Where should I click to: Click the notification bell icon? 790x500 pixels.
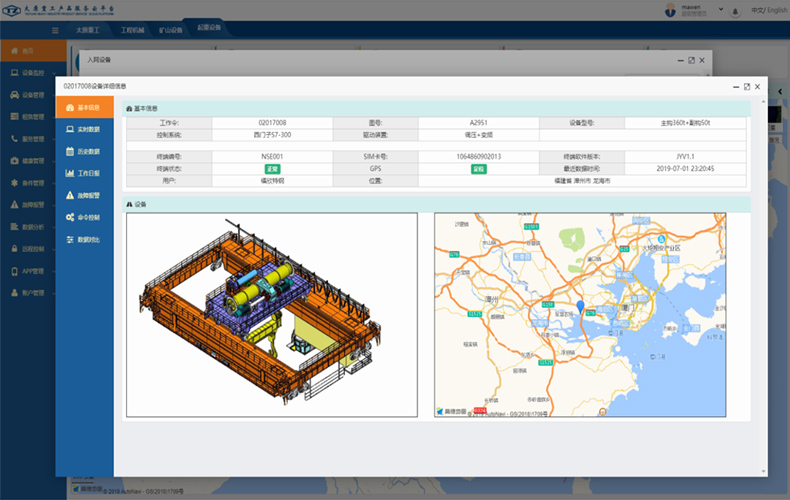click(736, 11)
